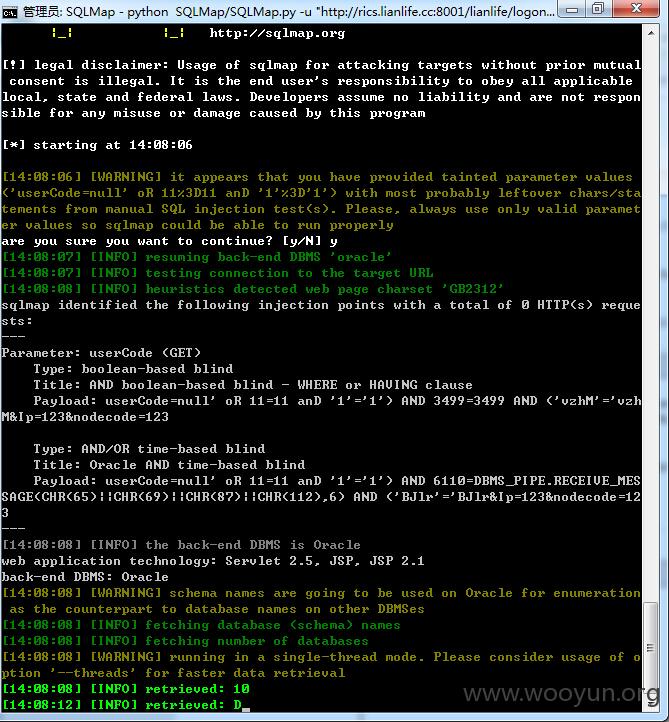Image resolution: width=669 pixels, height=722 pixels.
Task: Close the SQLMap console window
Action: tap(637, 9)
